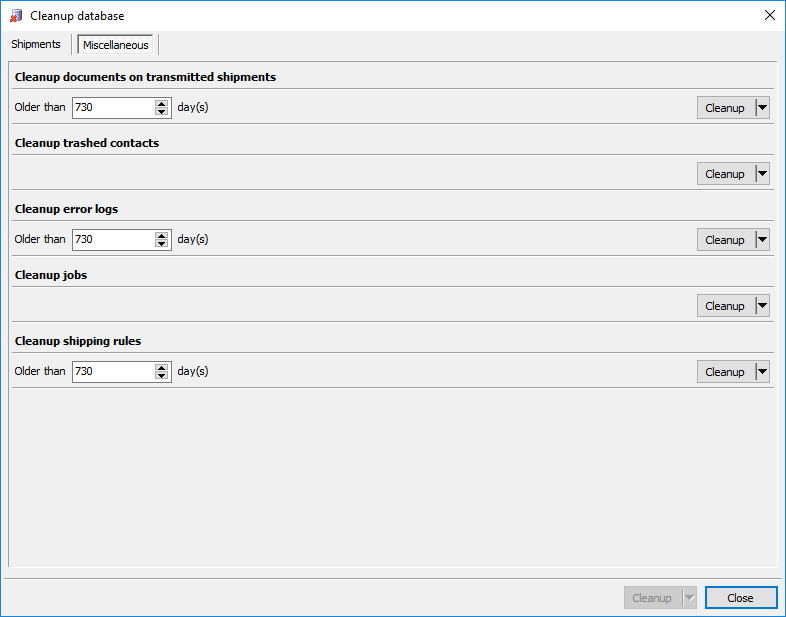The height and width of the screenshot is (617, 786).
Task: Expand the jobs Cleanup dropdown arrow
Action: [x=762, y=306]
